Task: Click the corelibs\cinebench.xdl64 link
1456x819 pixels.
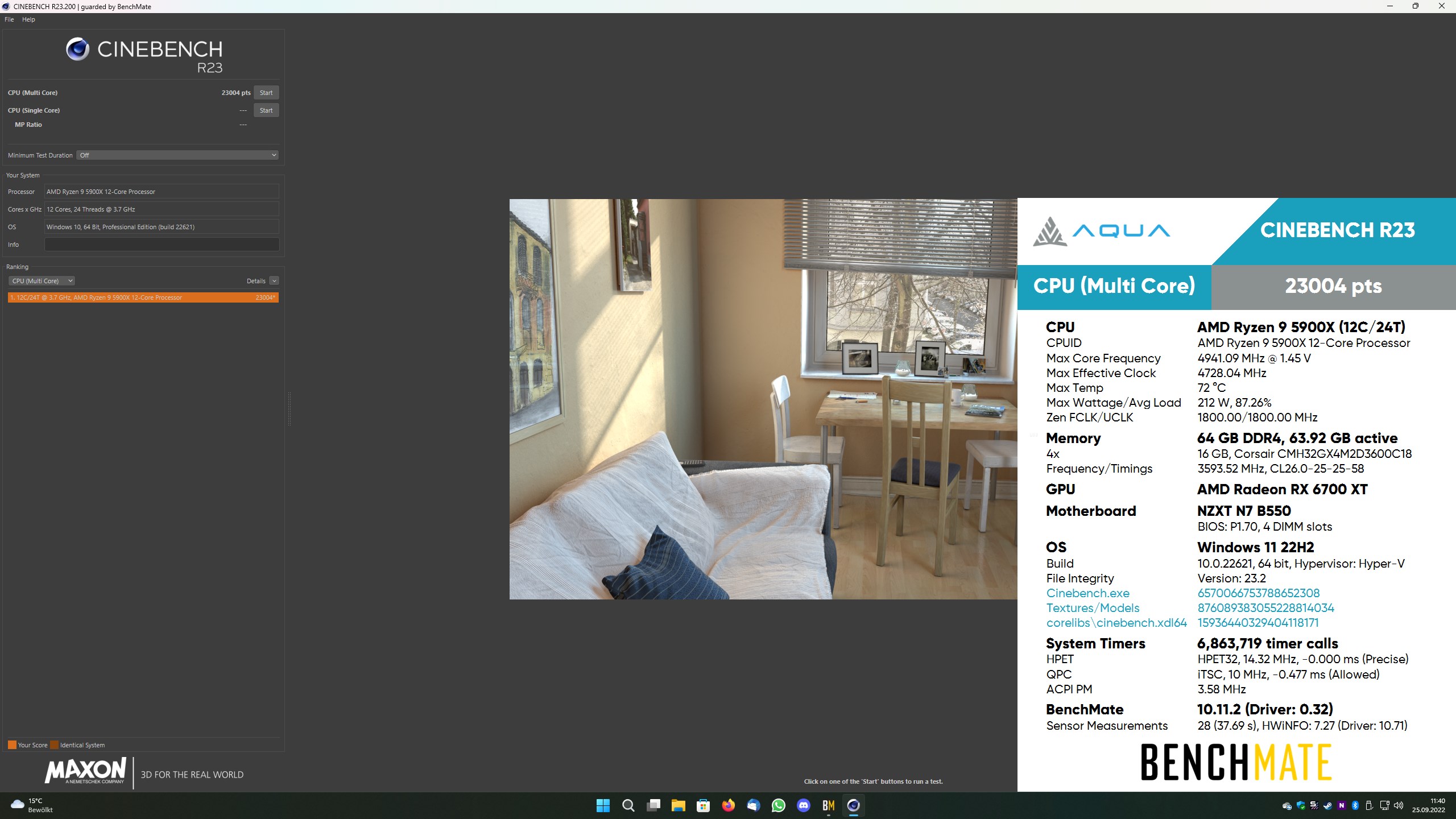Action: coord(1116,623)
